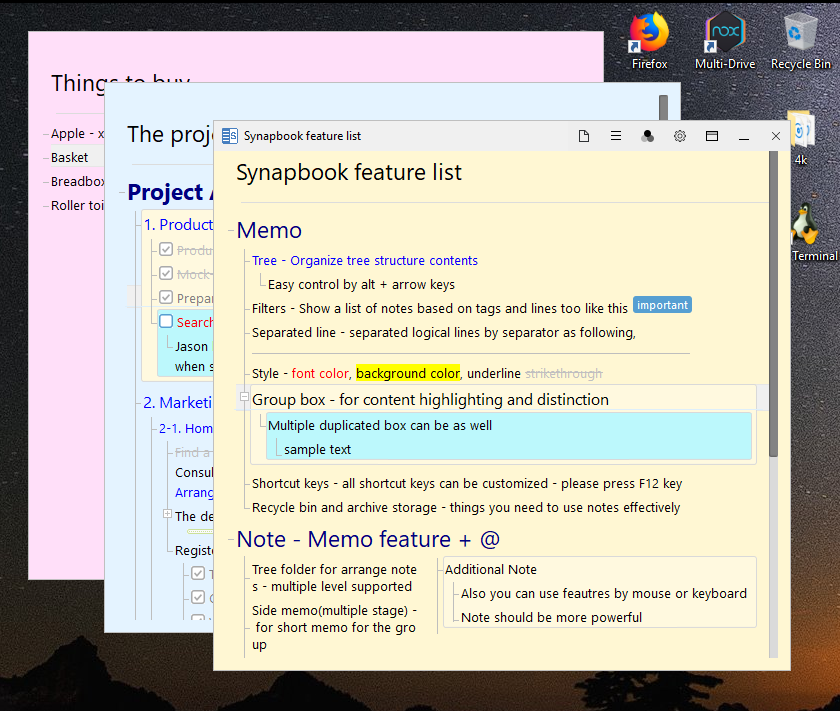Open Synapbook settings via the gear icon
Viewport: 840px width, 711px height.
[680, 136]
